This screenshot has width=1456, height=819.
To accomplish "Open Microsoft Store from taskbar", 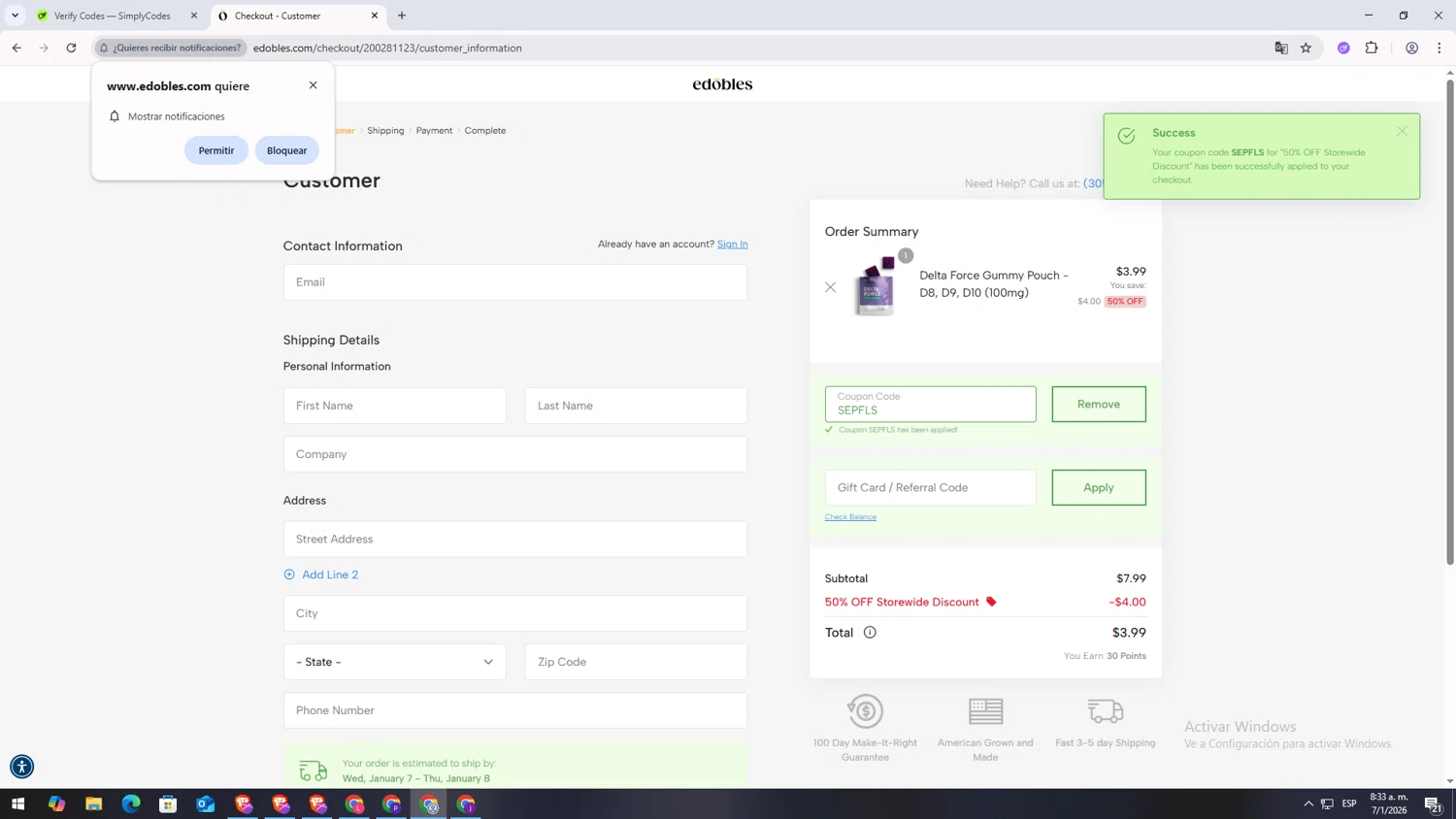I will click(168, 803).
